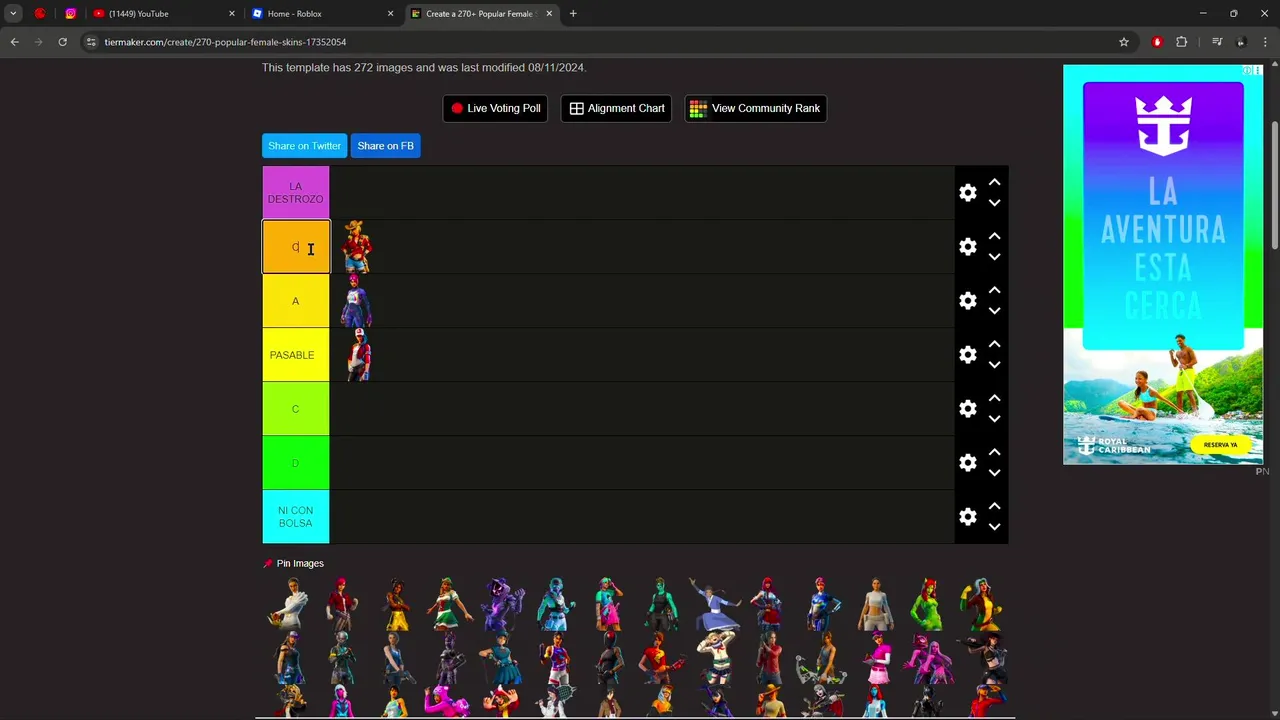This screenshot has width=1280, height=720.
Task: Open the browser three-dot menu
Action: click(1266, 42)
